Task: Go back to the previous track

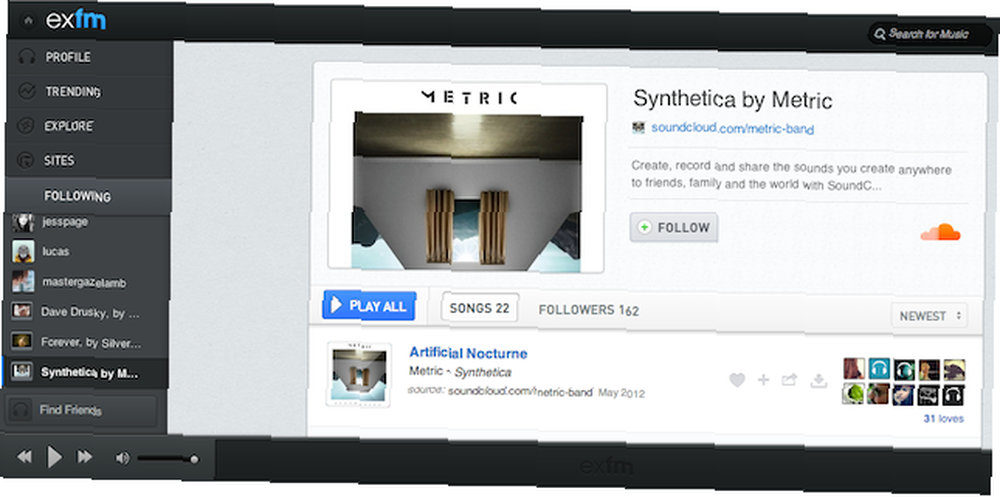Action: [x=24, y=457]
